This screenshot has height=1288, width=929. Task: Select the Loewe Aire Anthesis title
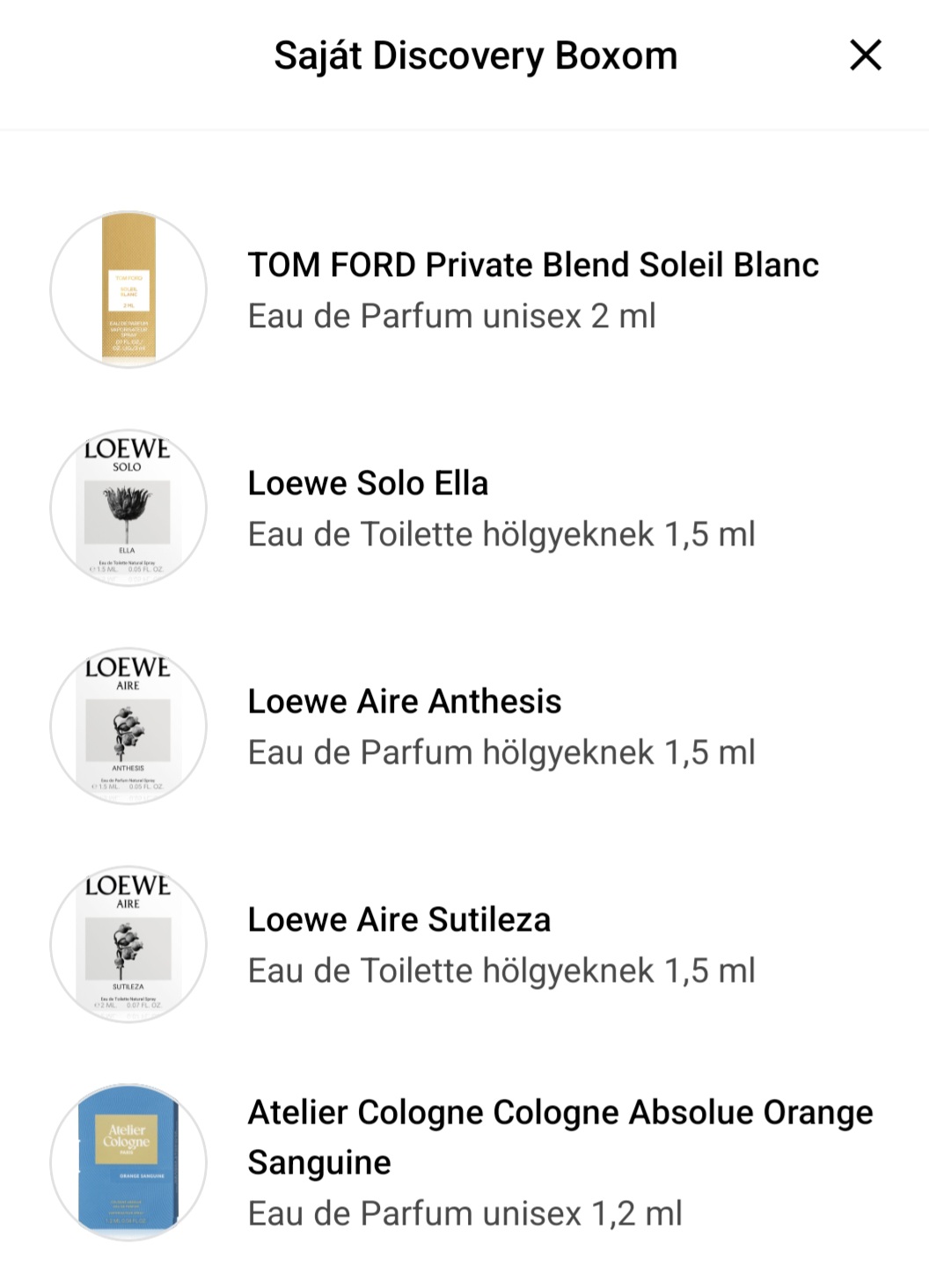[405, 701]
